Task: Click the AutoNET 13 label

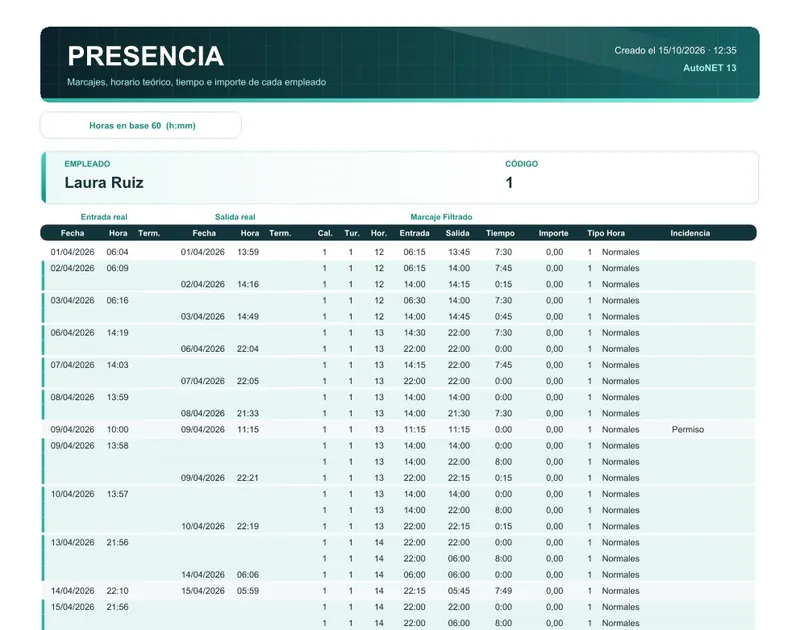Action: (x=709, y=68)
